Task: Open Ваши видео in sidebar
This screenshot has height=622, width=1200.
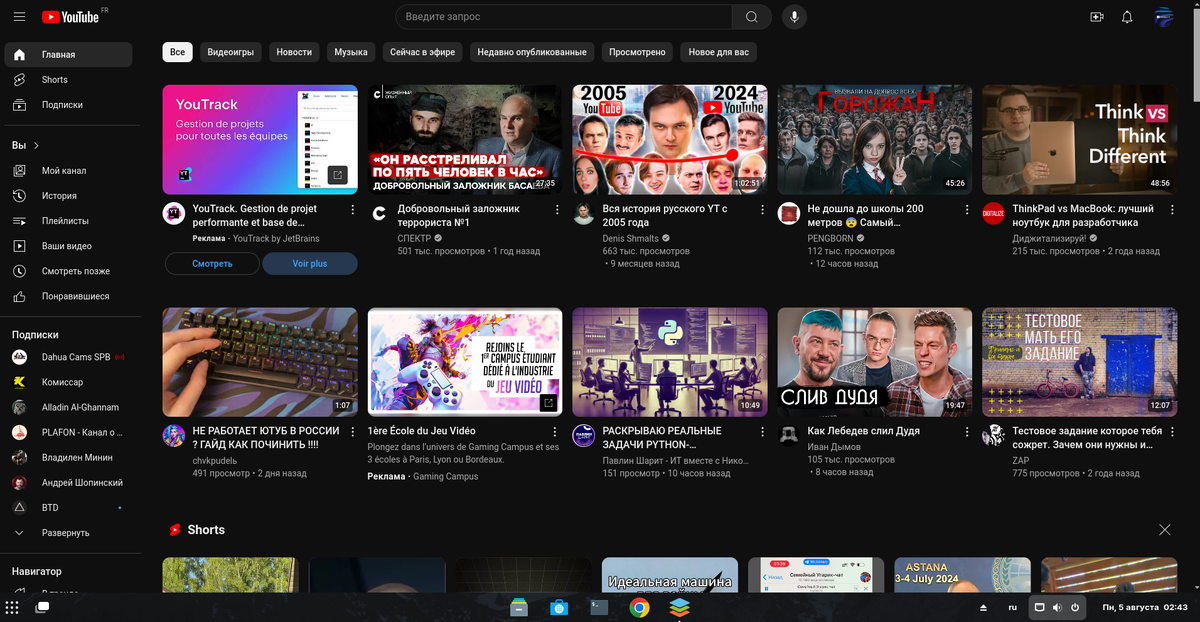Action: pyautogui.click(x=68, y=246)
